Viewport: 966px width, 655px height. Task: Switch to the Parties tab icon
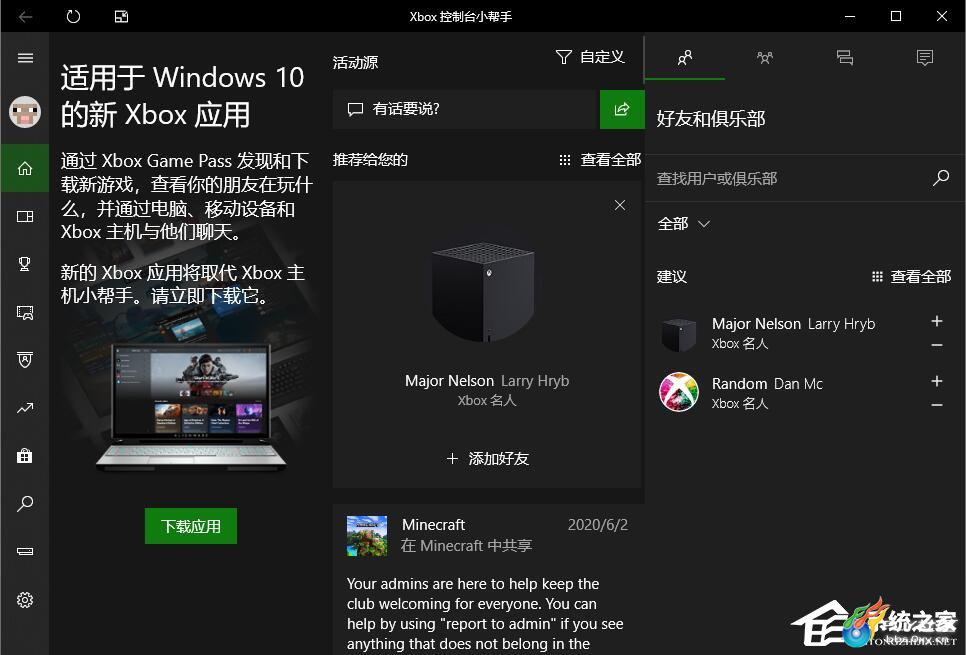(x=765, y=58)
